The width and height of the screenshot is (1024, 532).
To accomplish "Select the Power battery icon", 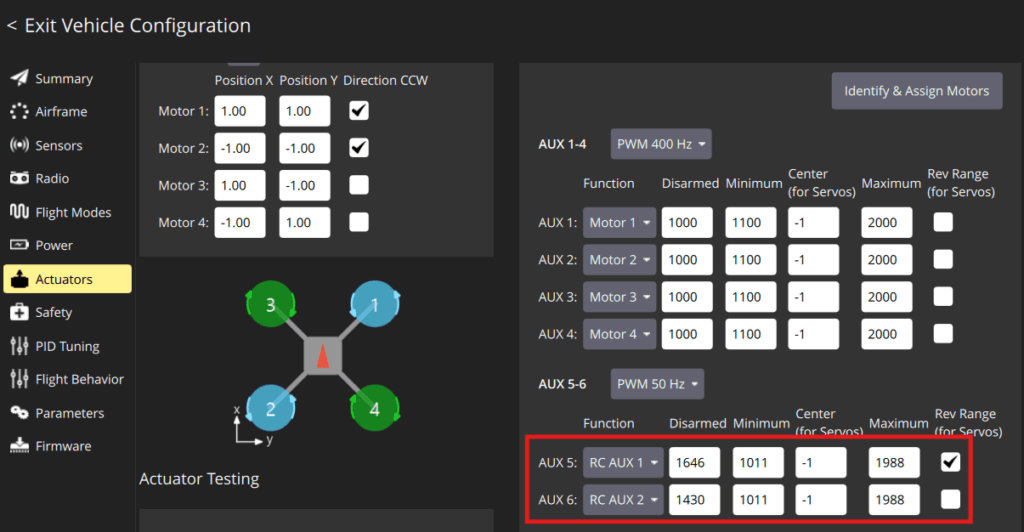I will [x=20, y=245].
